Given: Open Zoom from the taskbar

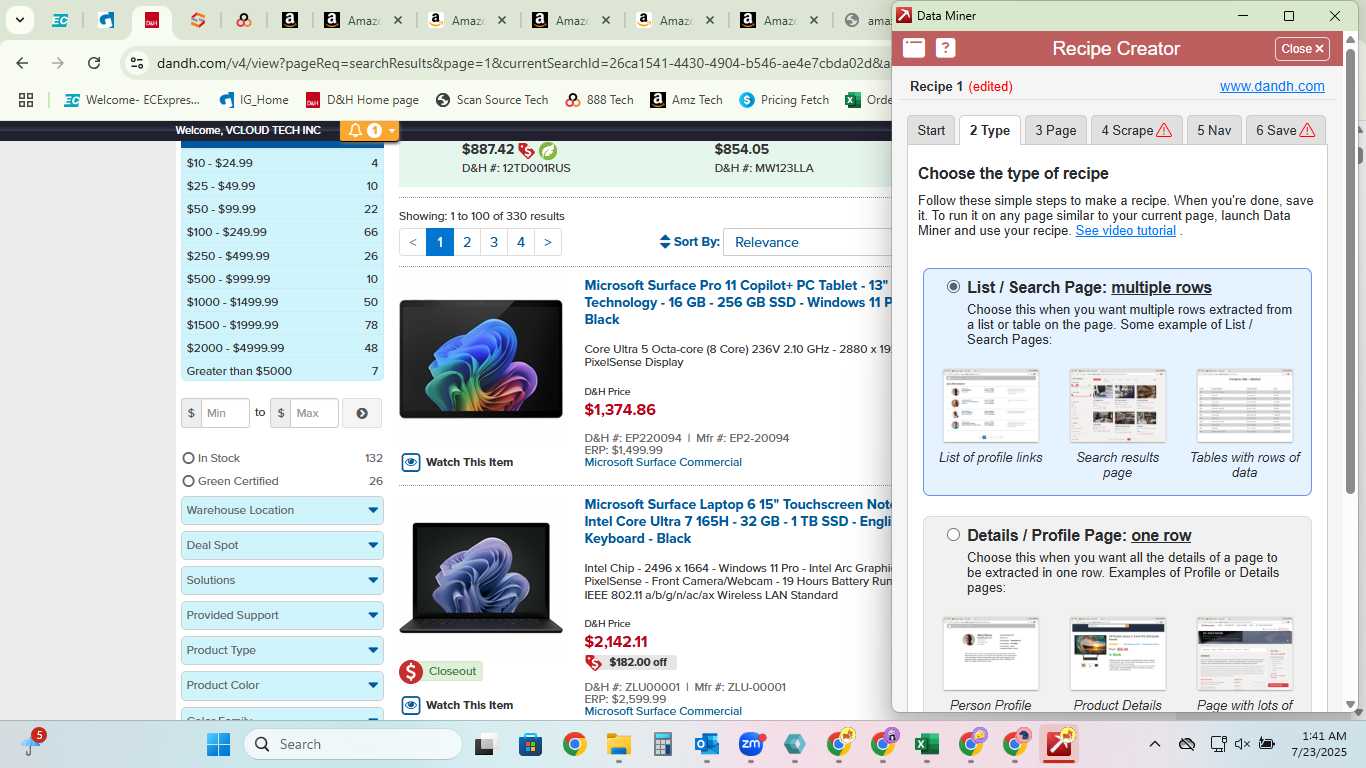Looking at the screenshot, I should point(751,744).
